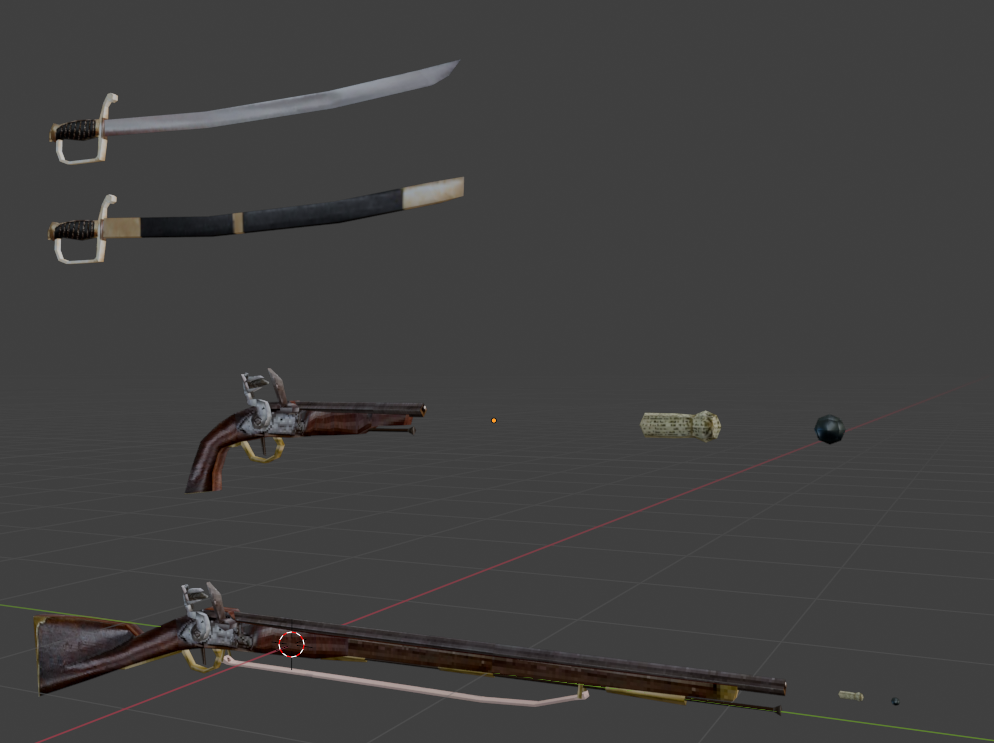
Task: Pick the large paper cartridge object
Action: (x=680, y=426)
